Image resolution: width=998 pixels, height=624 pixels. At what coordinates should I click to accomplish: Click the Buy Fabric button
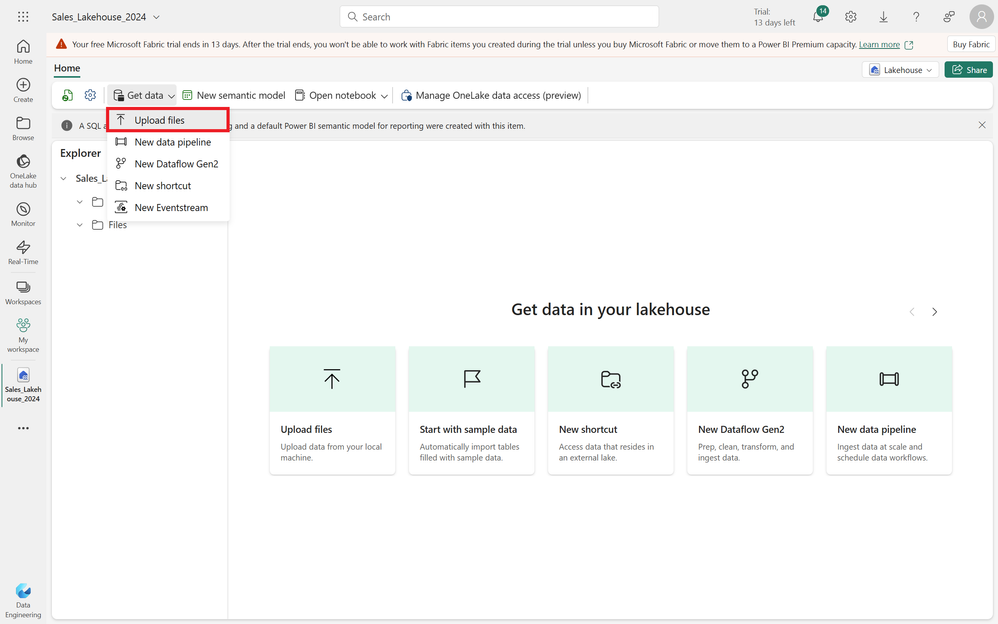pyautogui.click(x=971, y=45)
